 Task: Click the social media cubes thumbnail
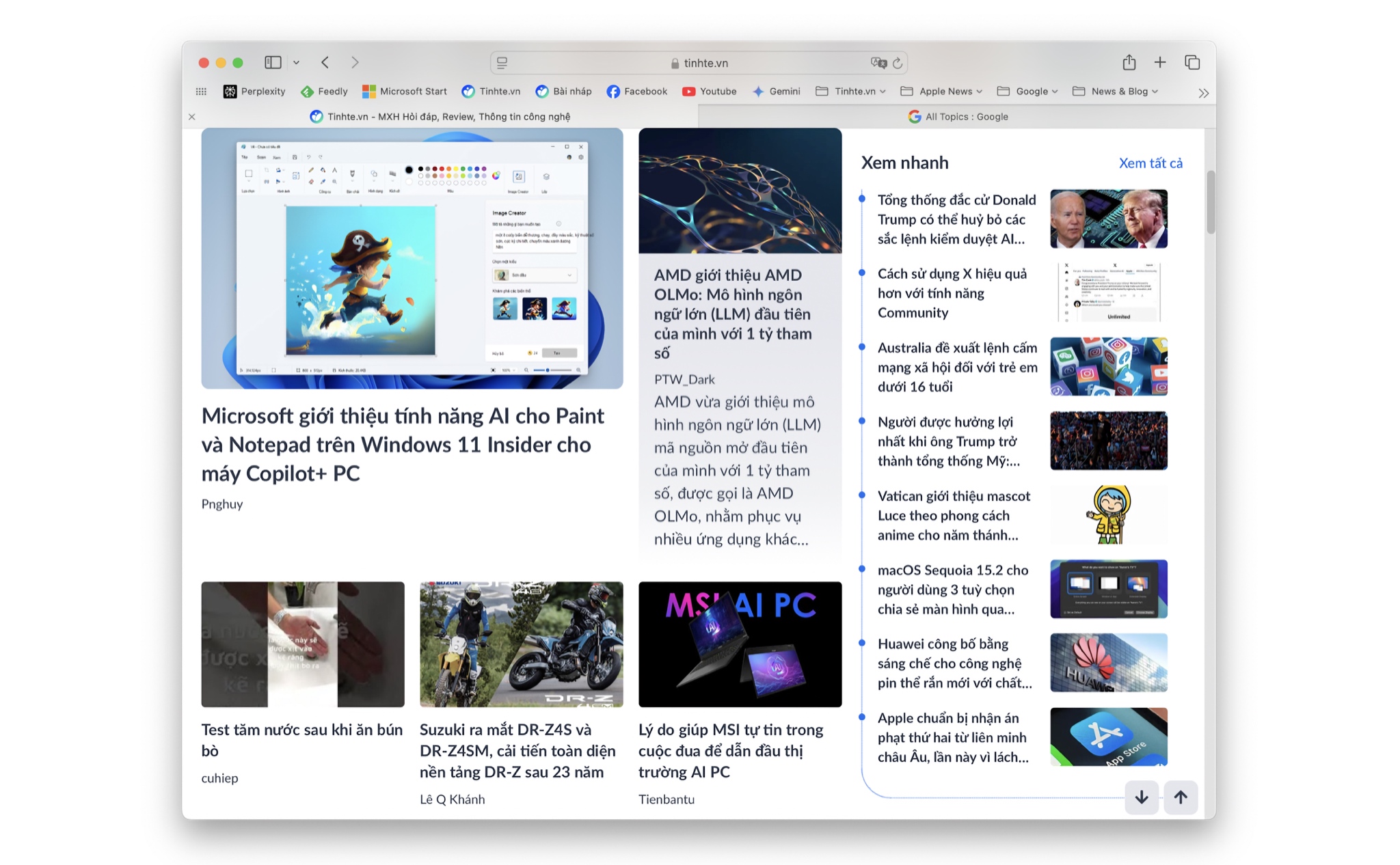[x=1109, y=366]
